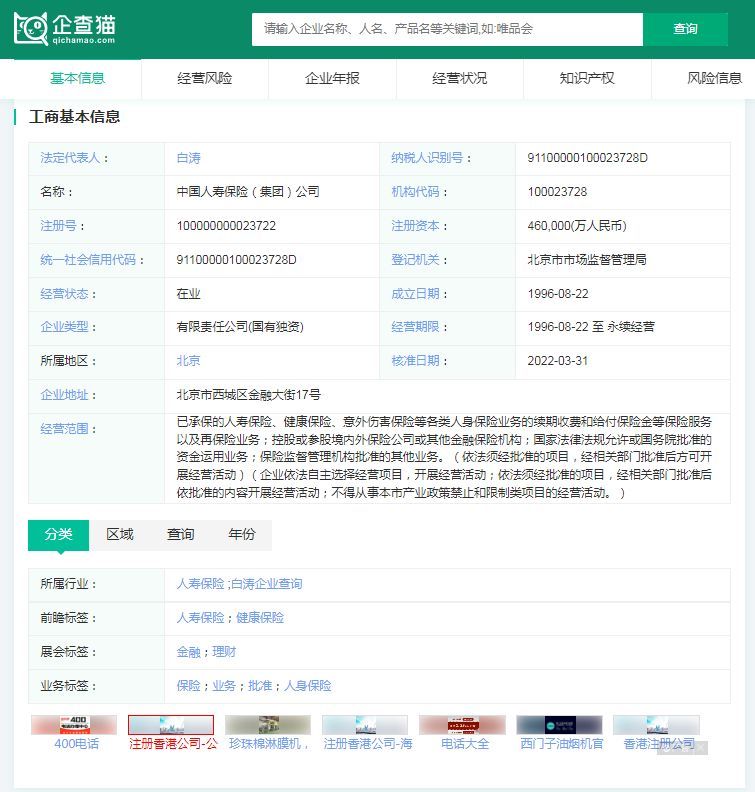Screen dimensions: 755x792
Task: Click the 北京 region link
Action: pos(188,361)
